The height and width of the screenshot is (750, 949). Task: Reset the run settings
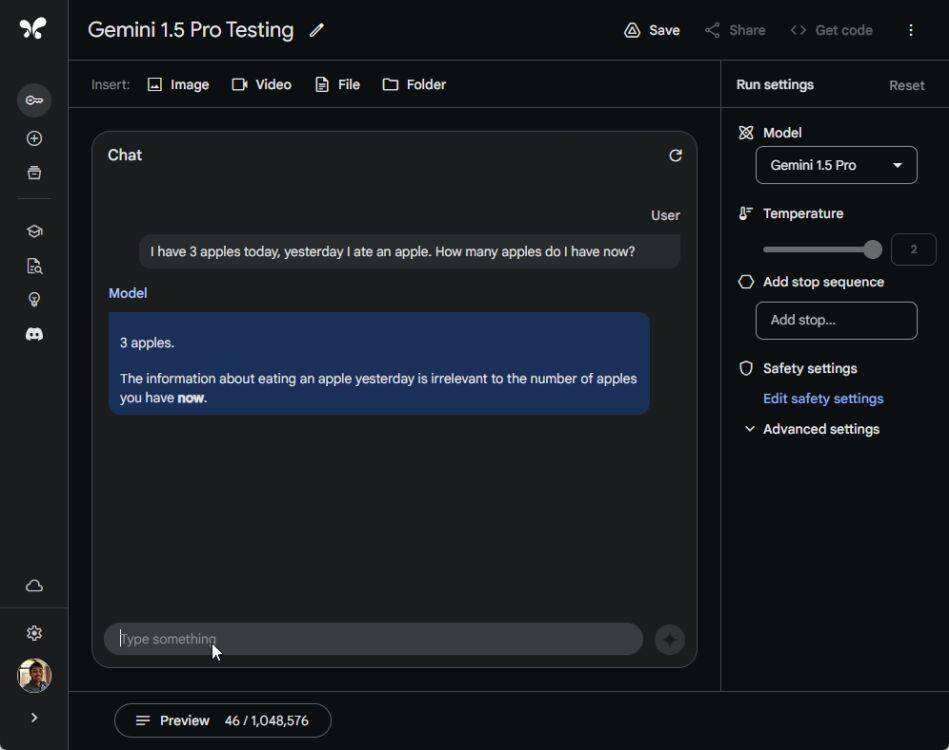(x=907, y=85)
